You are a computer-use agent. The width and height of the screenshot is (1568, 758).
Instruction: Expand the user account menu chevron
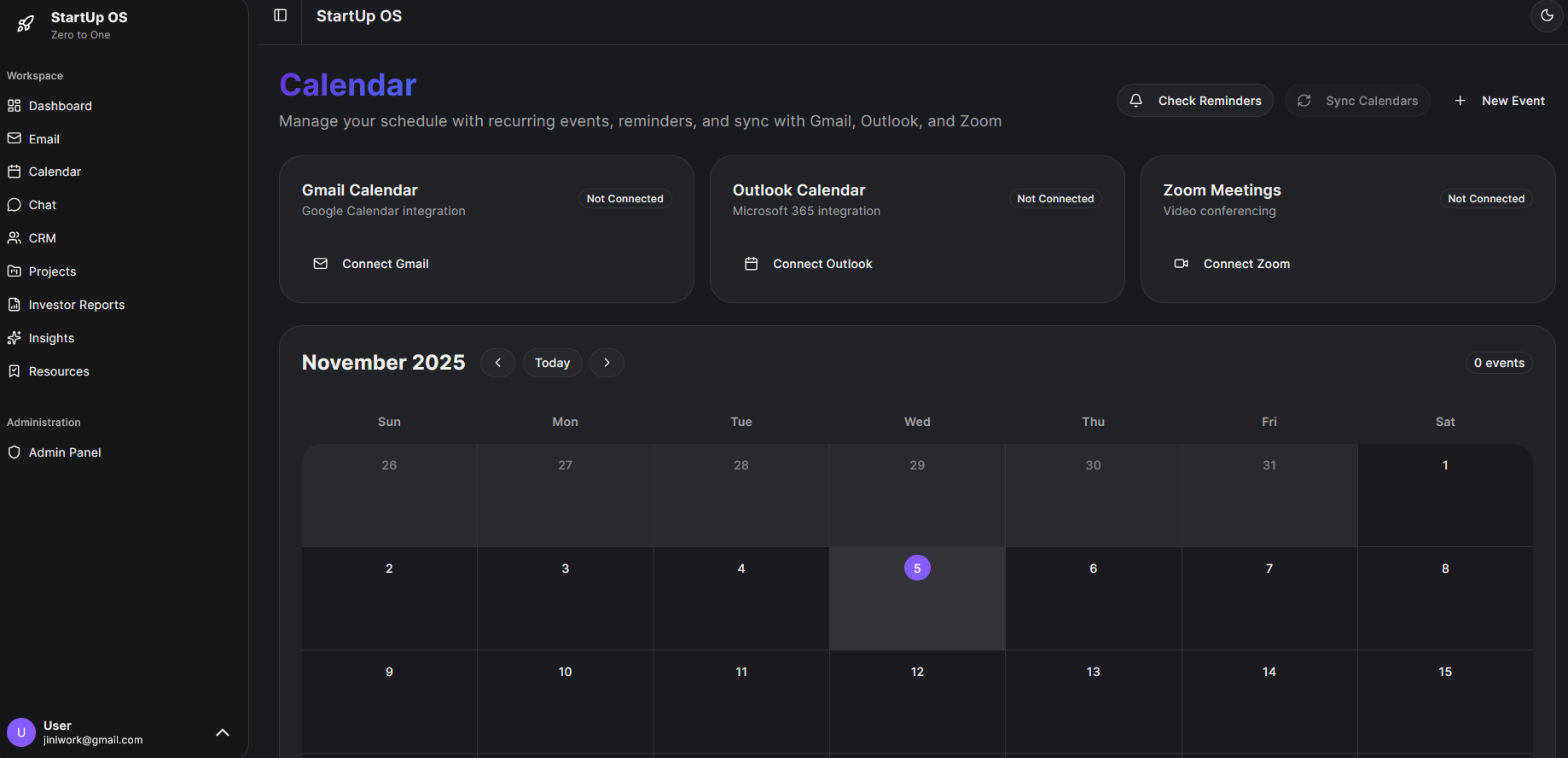coord(223,732)
